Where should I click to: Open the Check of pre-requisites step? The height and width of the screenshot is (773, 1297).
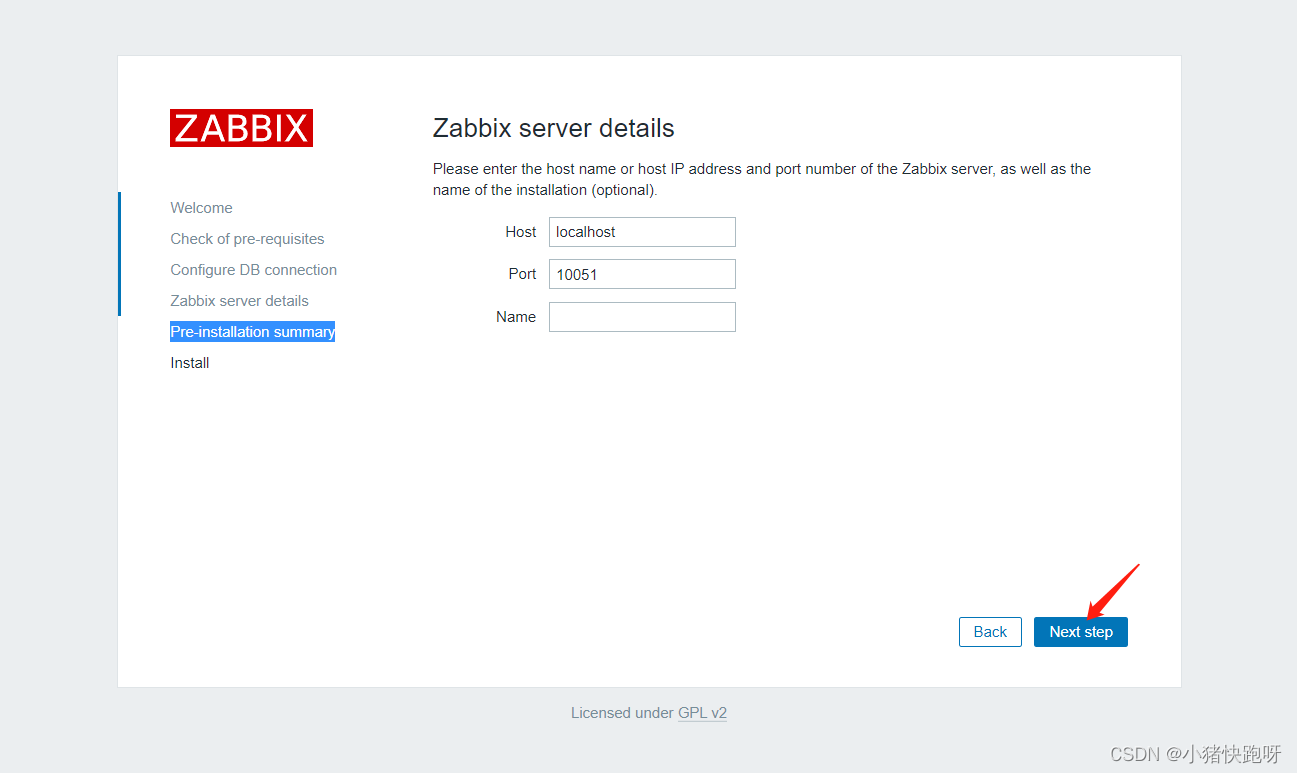pos(247,238)
